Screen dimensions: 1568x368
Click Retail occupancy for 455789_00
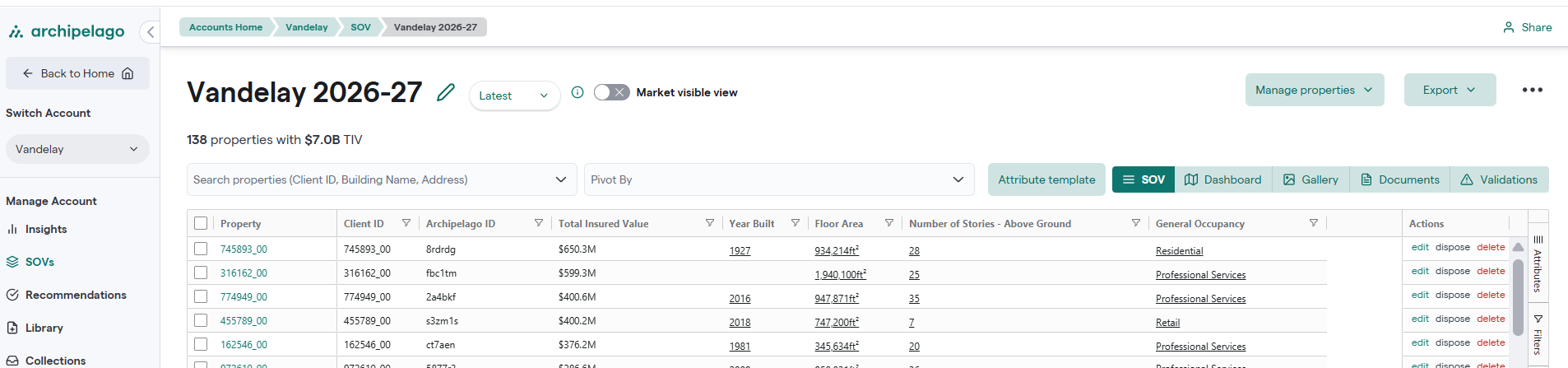(1167, 322)
